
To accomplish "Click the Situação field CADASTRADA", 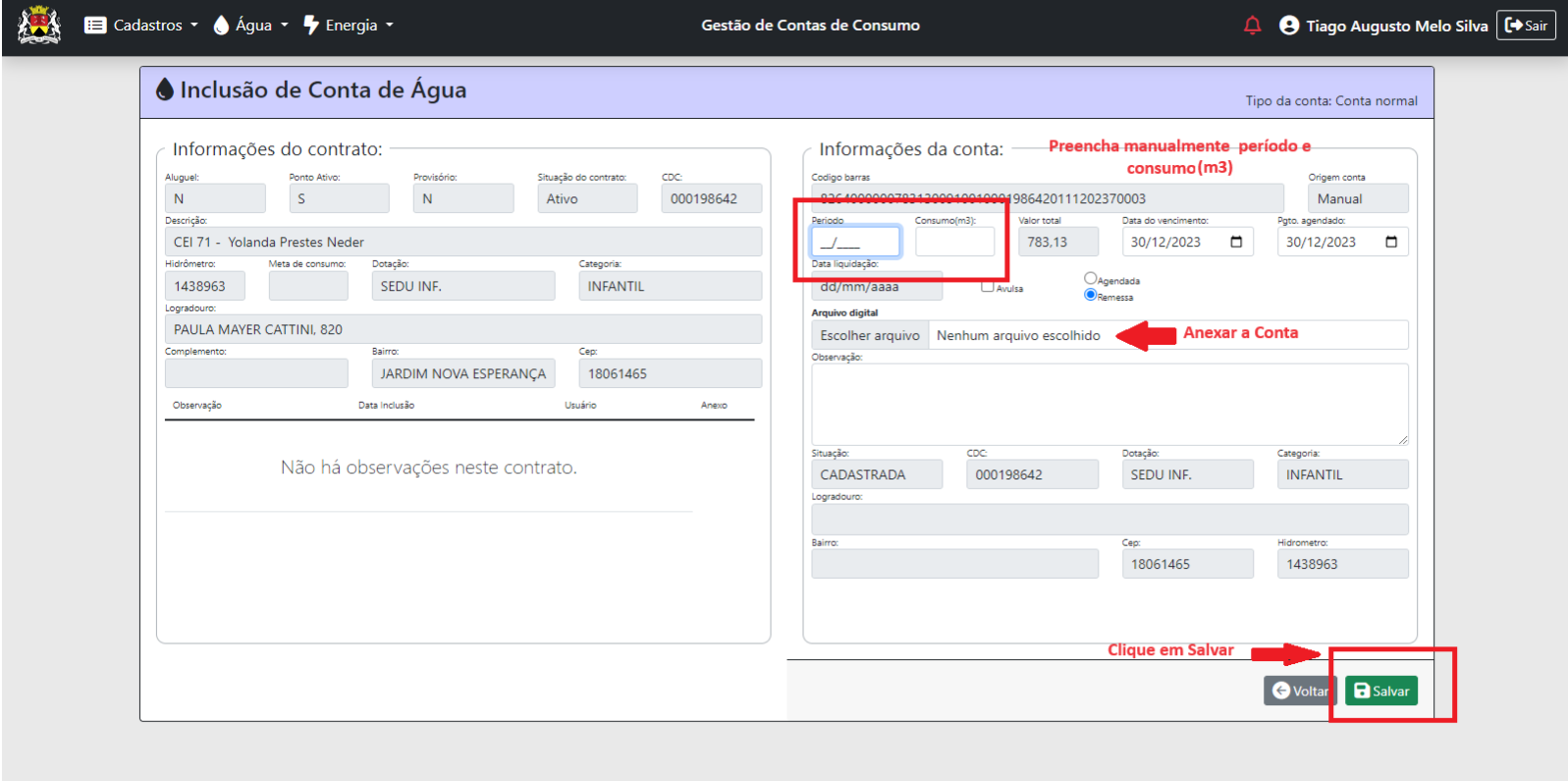I will 877,474.
